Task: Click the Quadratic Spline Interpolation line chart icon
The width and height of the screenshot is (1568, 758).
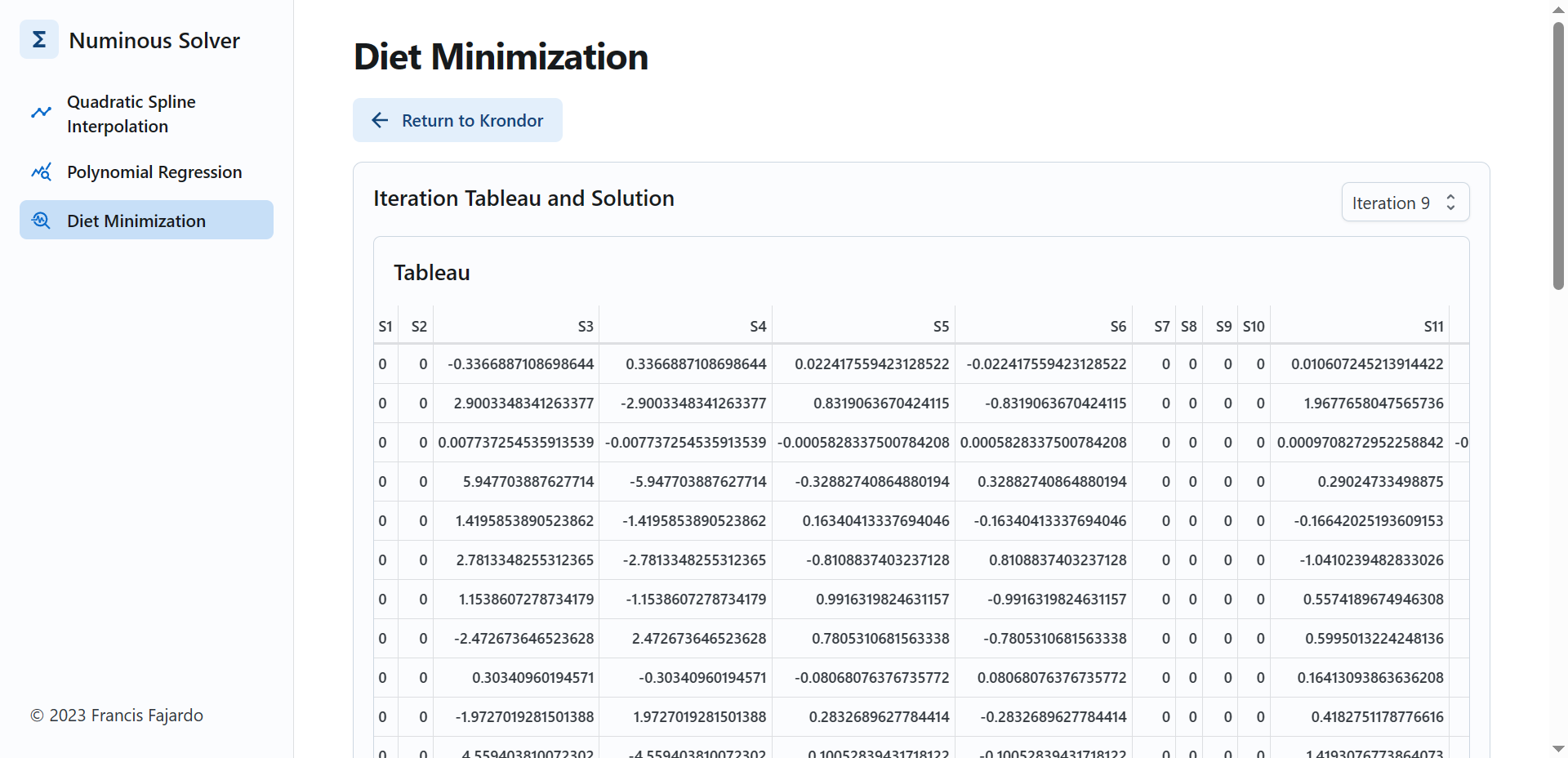Action: click(41, 113)
